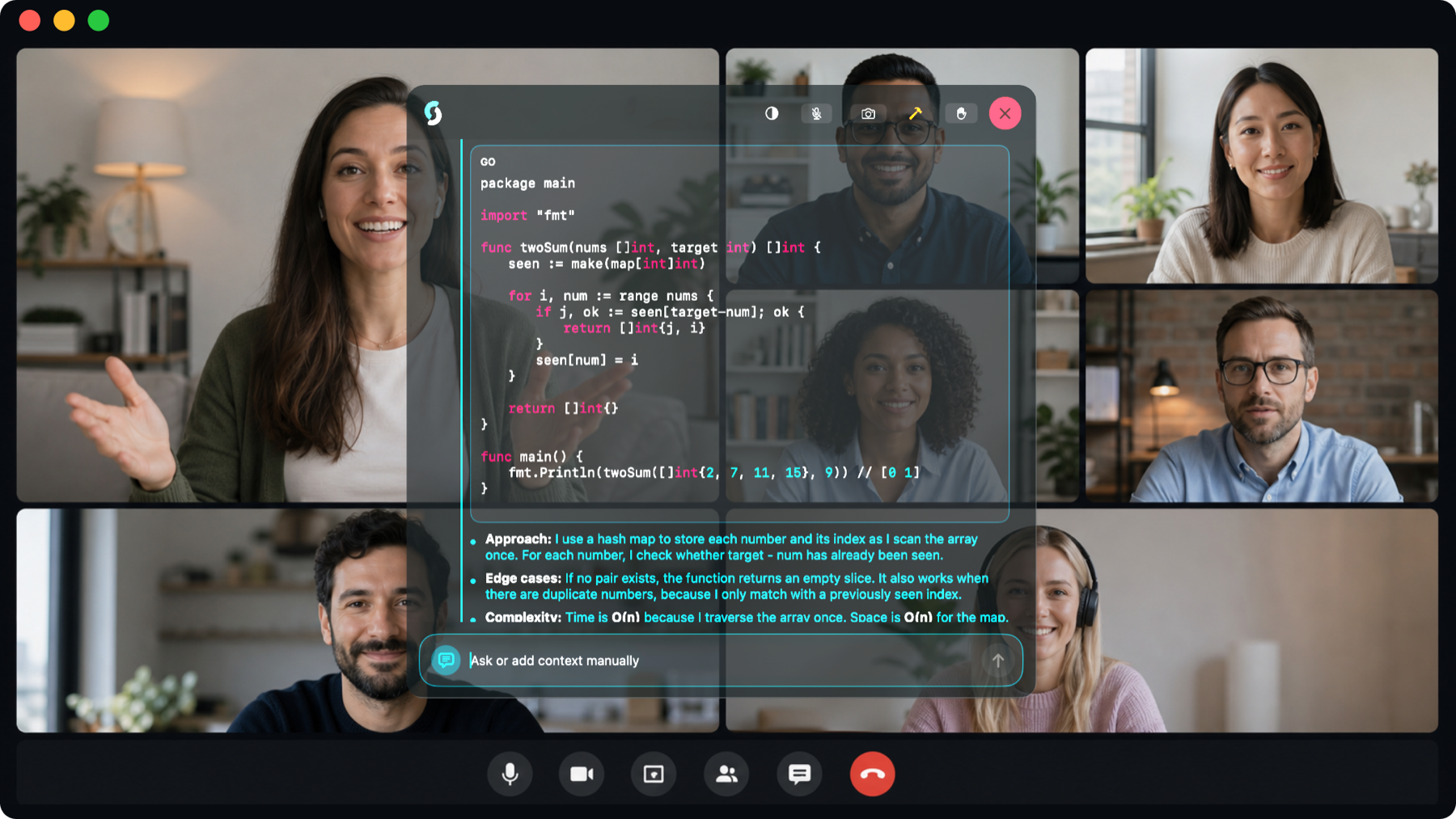Send the message with the up arrow button
Image resolution: width=1456 pixels, height=819 pixels.
pyautogui.click(x=997, y=661)
